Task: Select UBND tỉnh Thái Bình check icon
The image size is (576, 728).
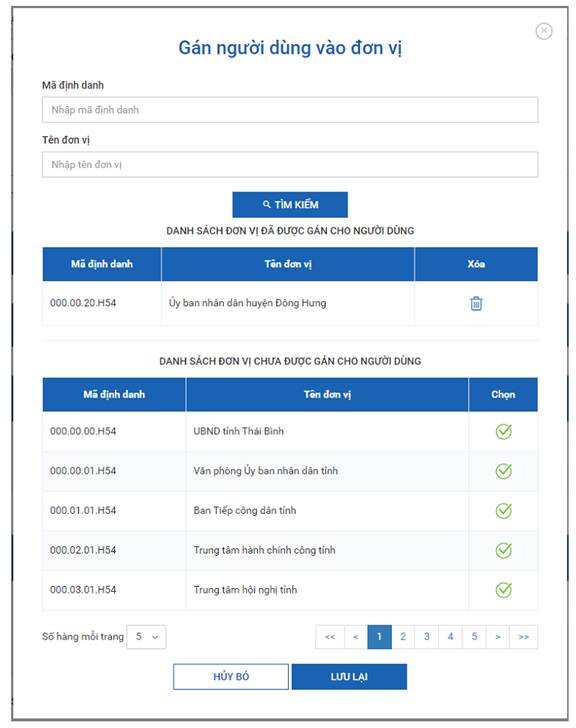Action: tap(503, 431)
